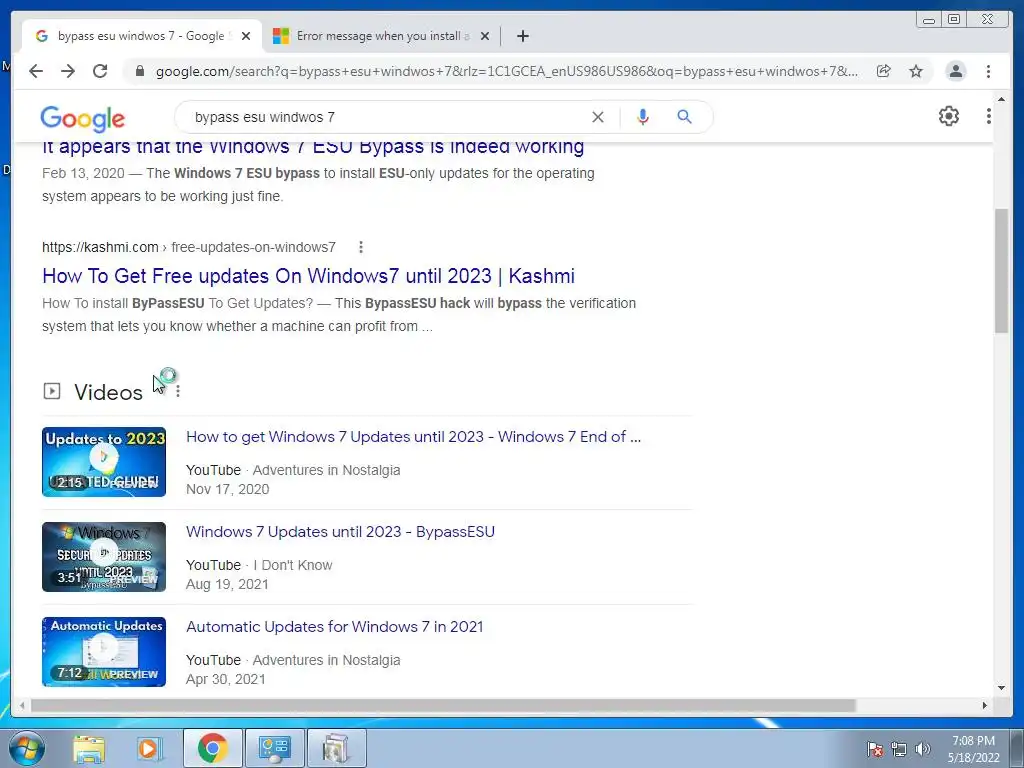Viewport: 1024px width, 768px height.
Task: Bookmark this page with the star
Action: [x=916, y=71]
